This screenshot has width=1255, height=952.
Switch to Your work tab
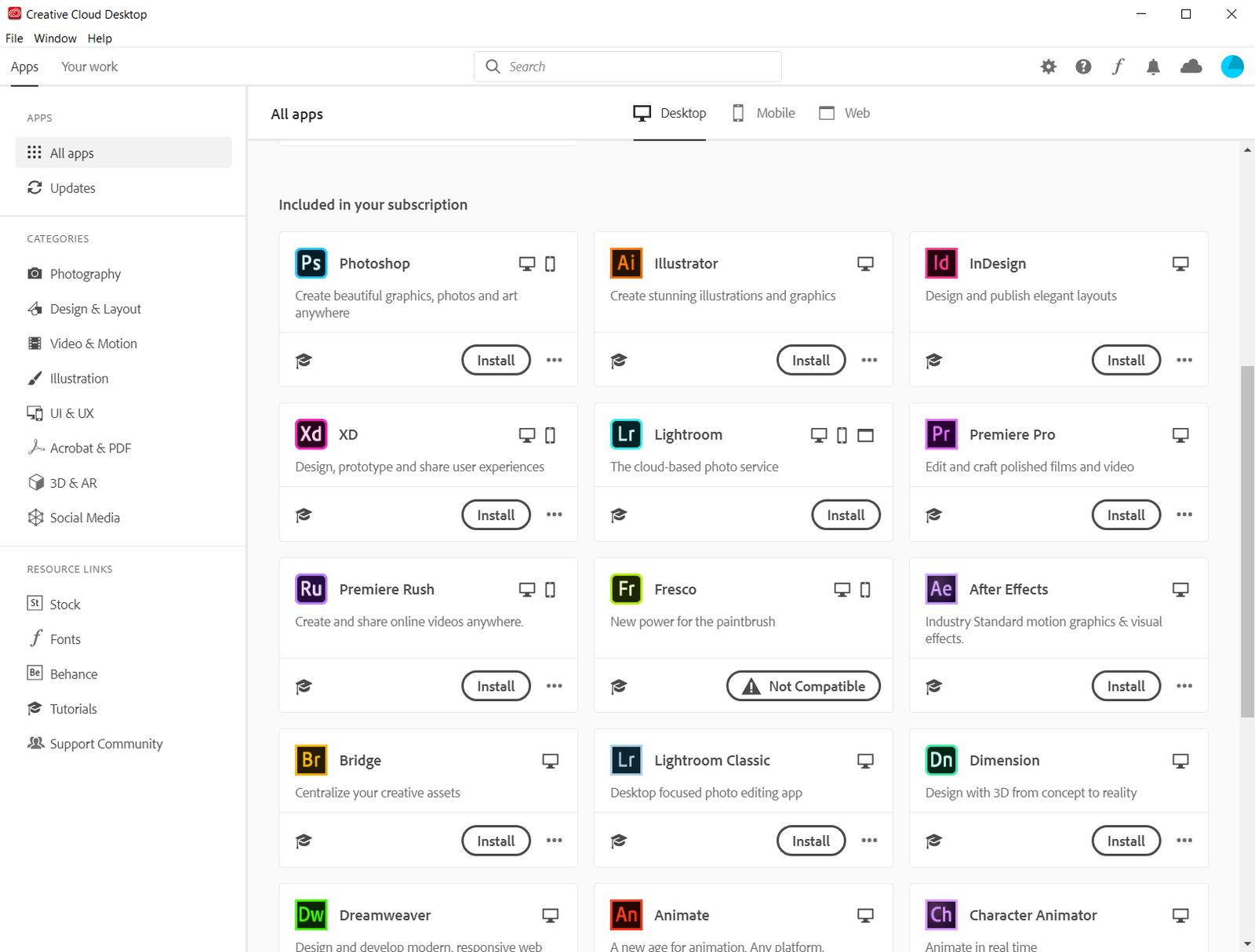[x=89, y=67]
